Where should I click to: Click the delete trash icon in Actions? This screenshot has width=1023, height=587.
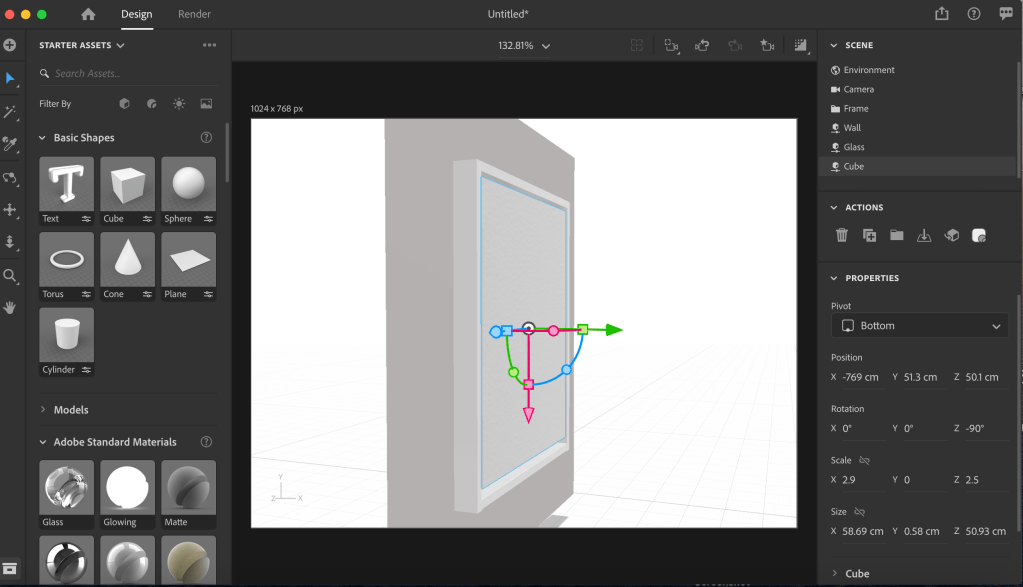842,235
